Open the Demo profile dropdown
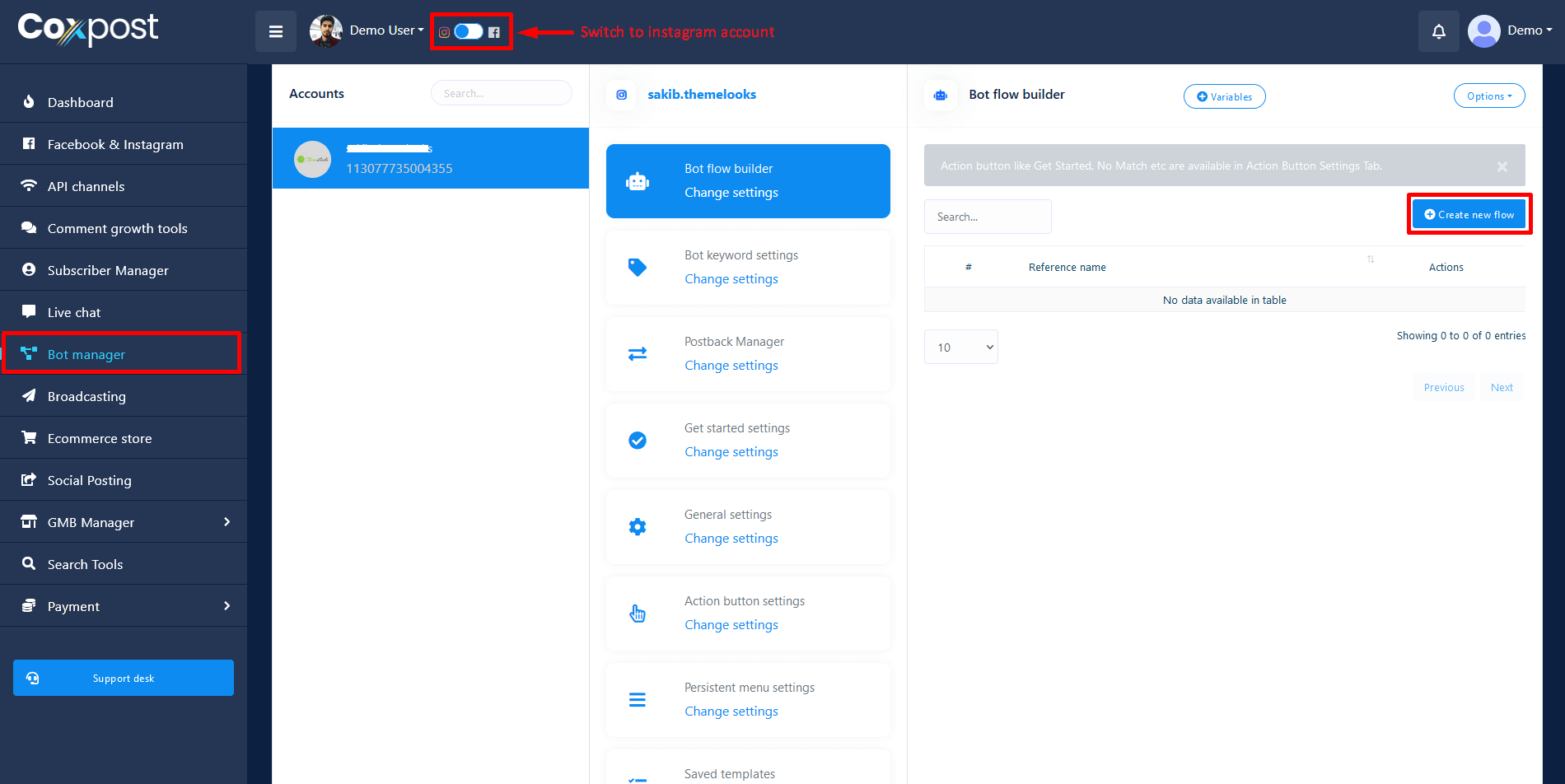Screen dimensions: 1565x784 point(1530,30)
